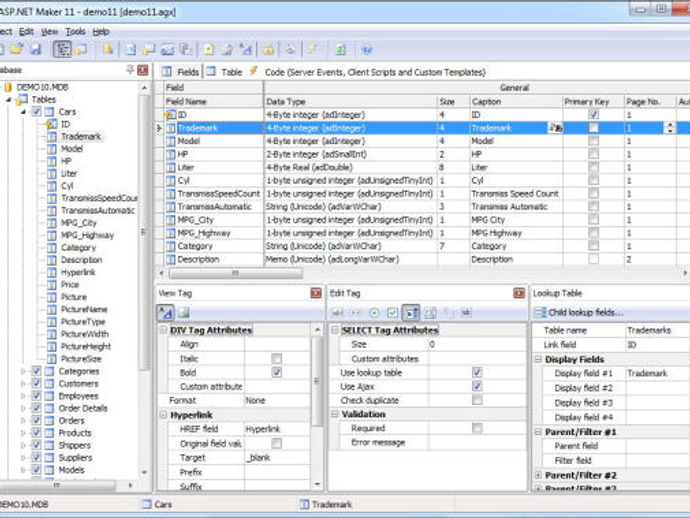Toggle Primary Key checkbox for ID field
The height and width of the screenshot is (518, 690).
point(594,114)
